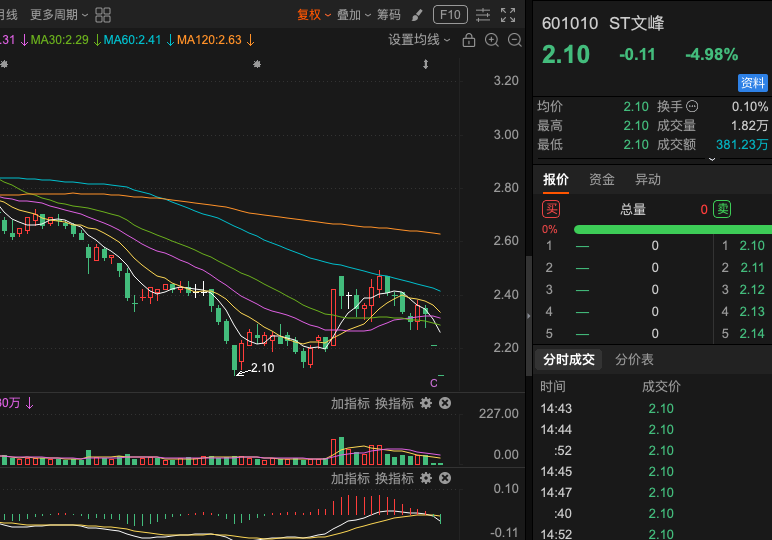The image size is (772, 540).
Task: Open 叠加 dropdown
Action: click(x=354, y=15)
